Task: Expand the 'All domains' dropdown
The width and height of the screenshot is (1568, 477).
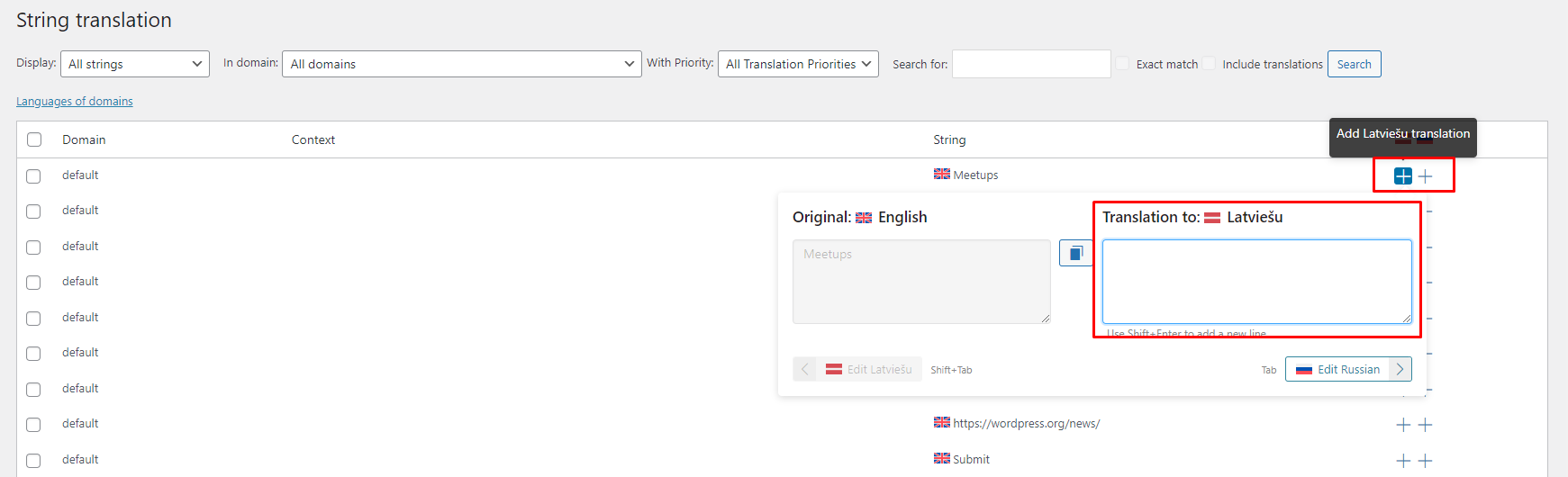Action: pos(461,64)
